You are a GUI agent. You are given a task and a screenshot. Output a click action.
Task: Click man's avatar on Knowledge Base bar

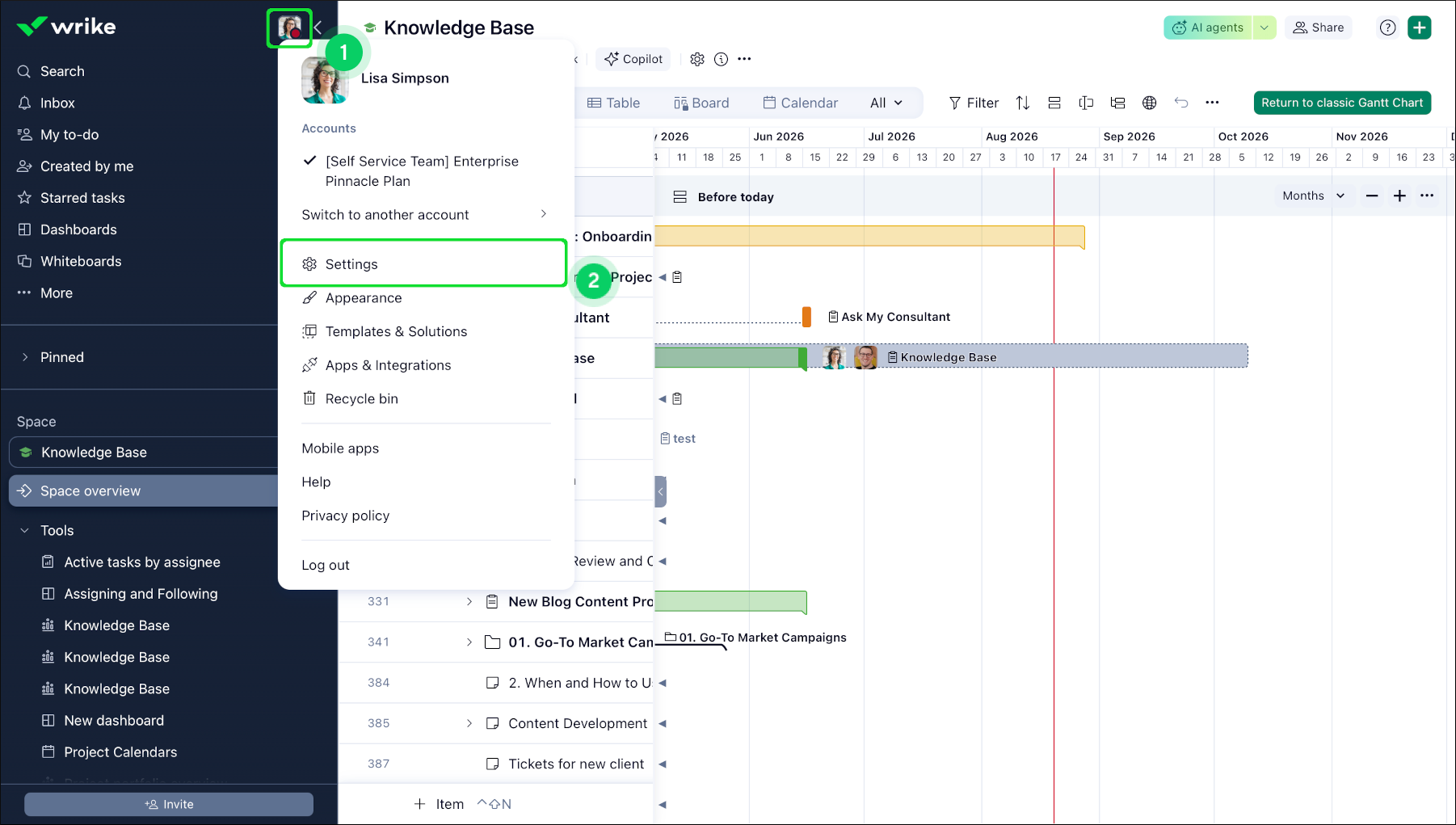pos(865,357)
